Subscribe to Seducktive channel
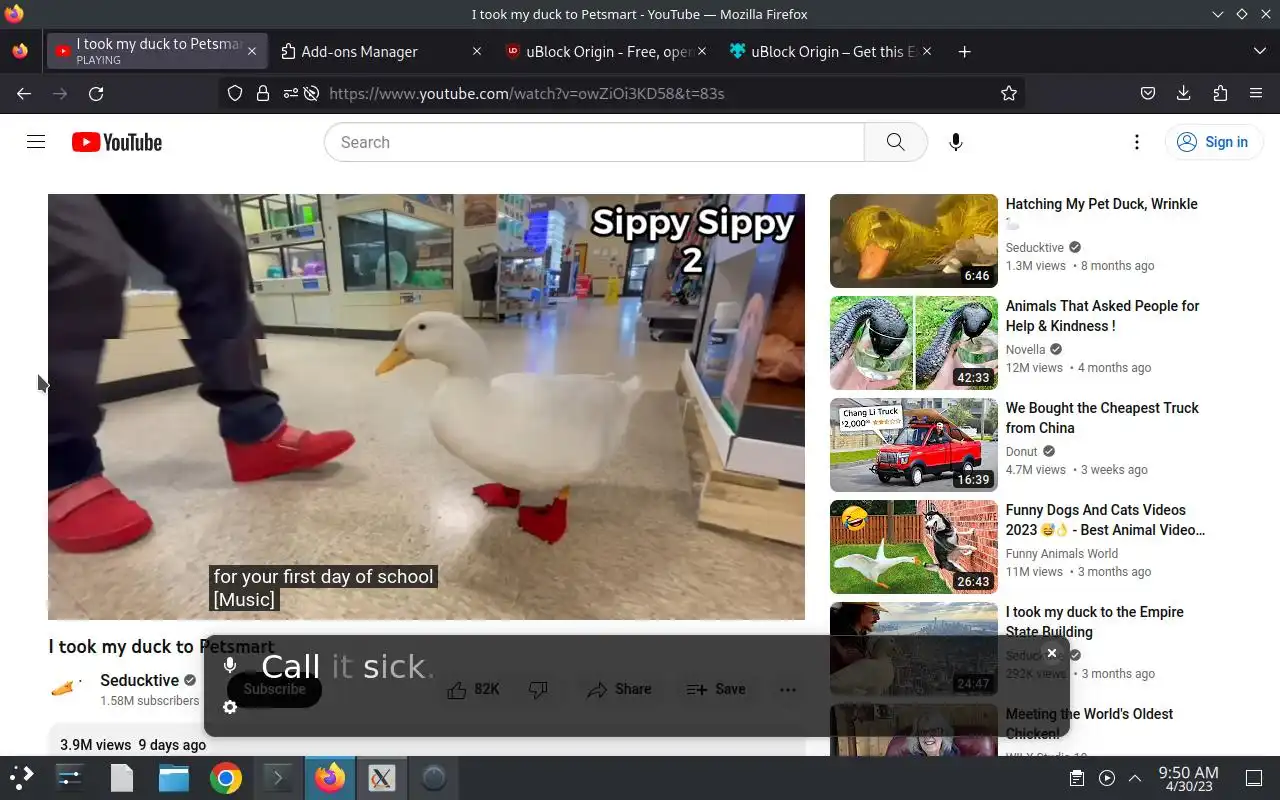Image resolution: width=1280 pixels, height=800 pixels. (x=274, y=689)
